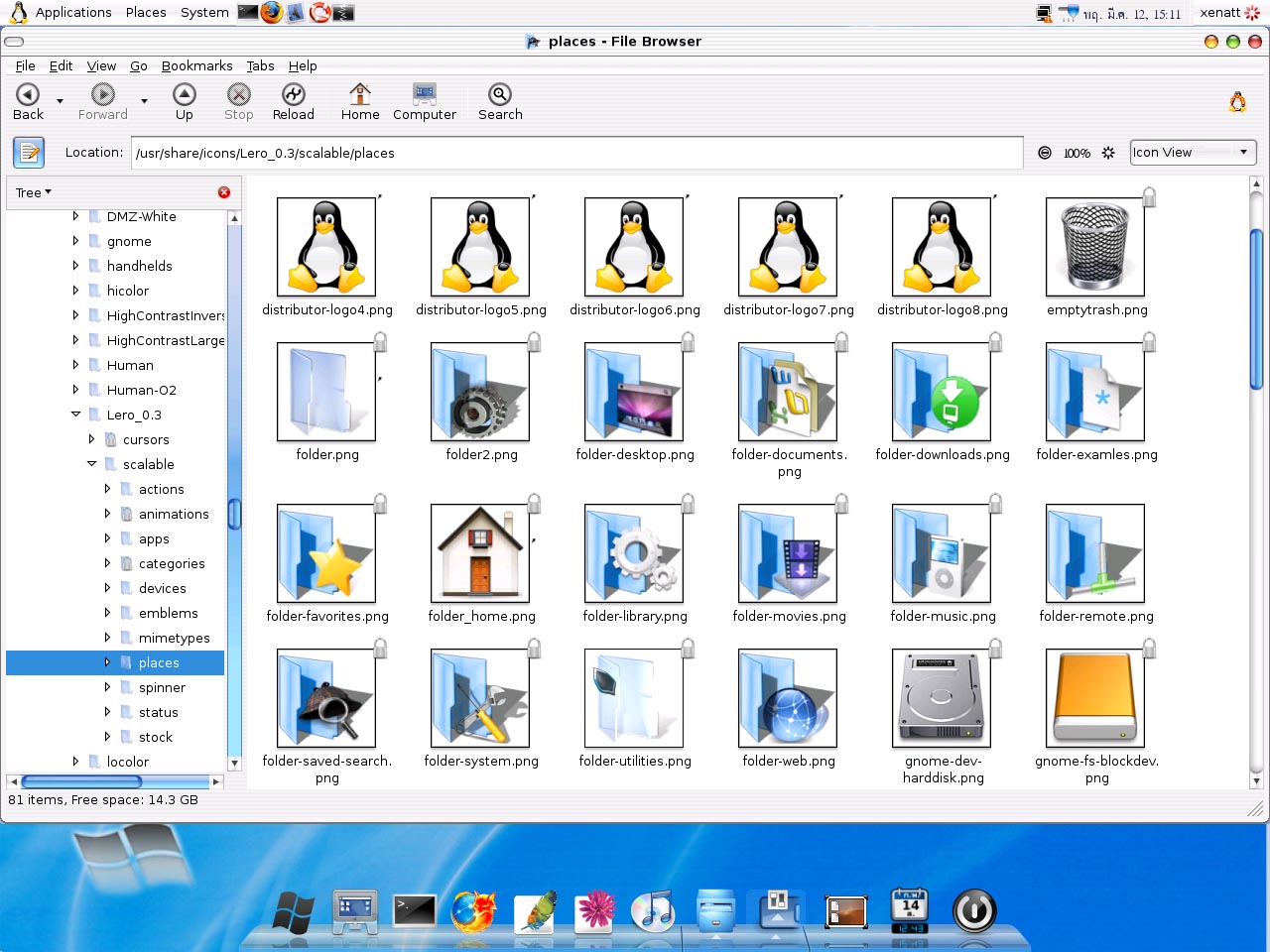Click the Forward navigation button
1270x952 pixels.
click(x=103, y=102)
